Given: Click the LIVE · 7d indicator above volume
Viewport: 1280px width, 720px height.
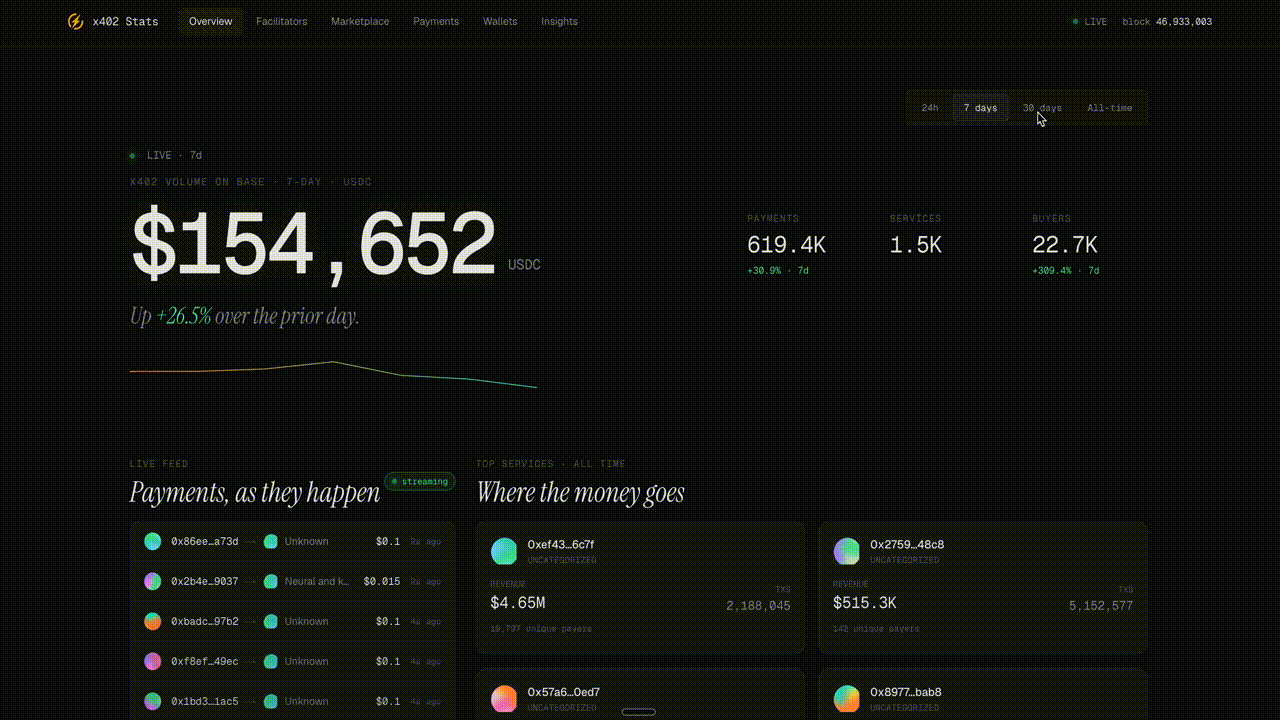Looking at the screenshot, I should click(x=166, y=155).
